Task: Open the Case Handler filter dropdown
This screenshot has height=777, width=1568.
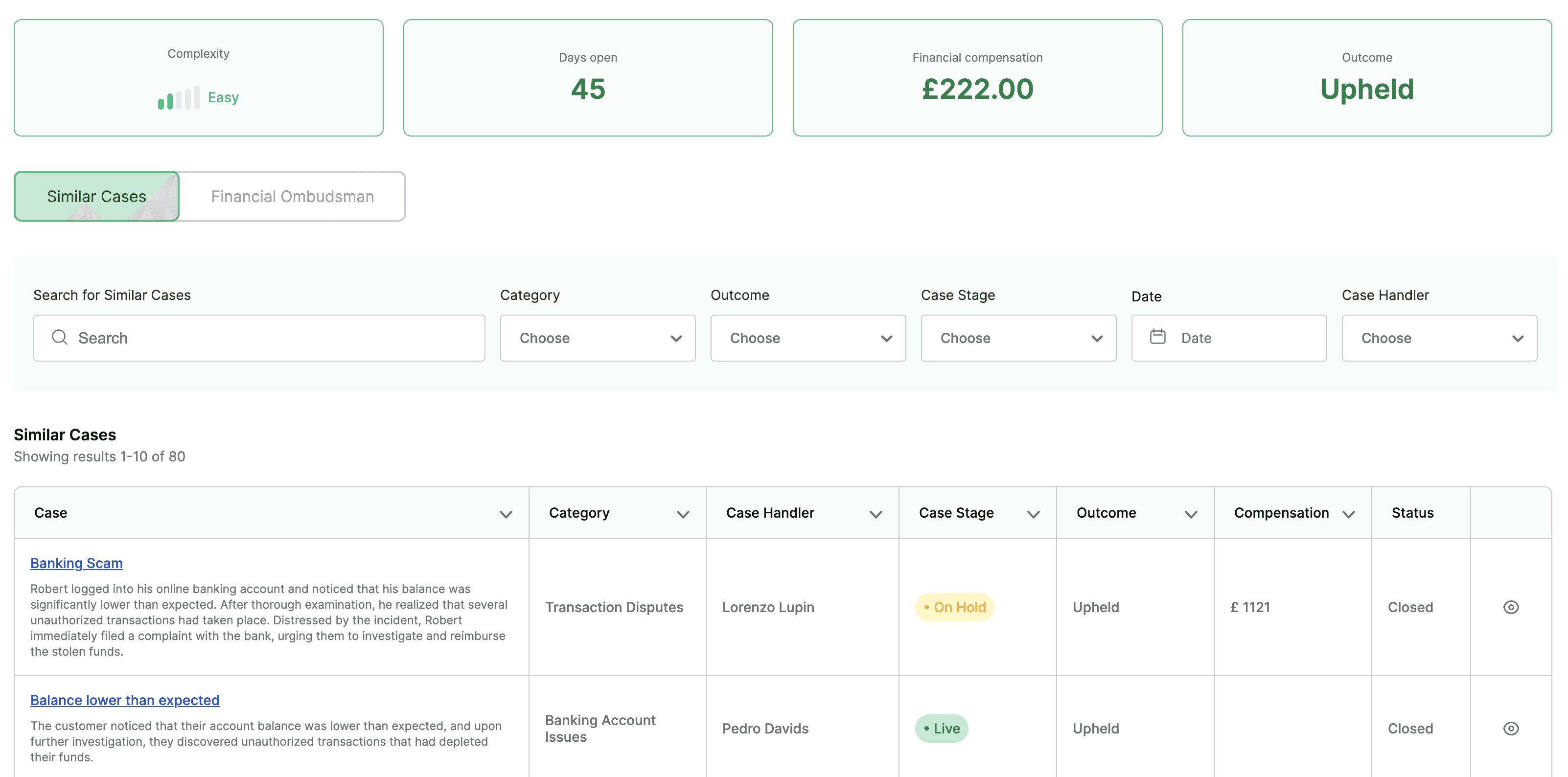Action: pos(1439,338)
